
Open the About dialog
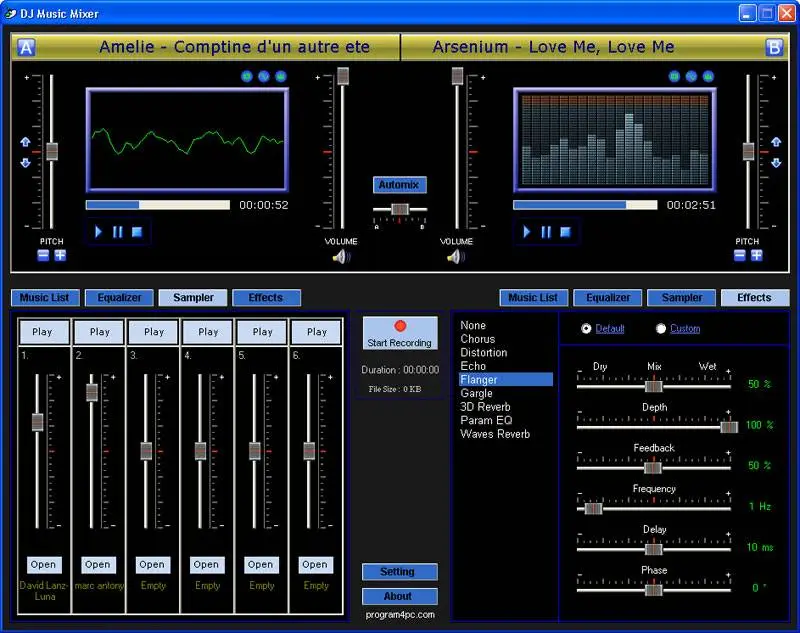399,596
